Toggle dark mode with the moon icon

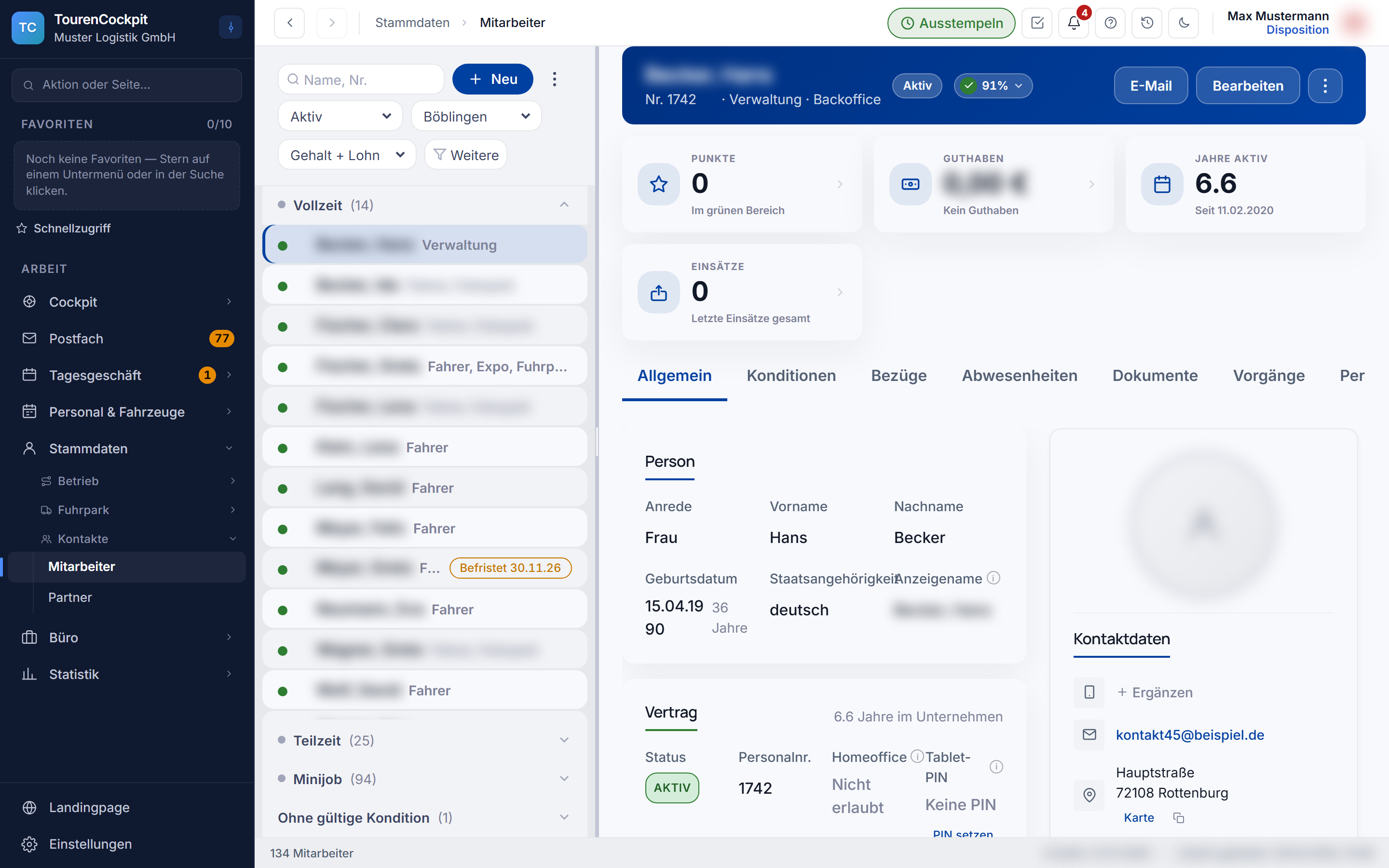click(x=1184, y=23)
